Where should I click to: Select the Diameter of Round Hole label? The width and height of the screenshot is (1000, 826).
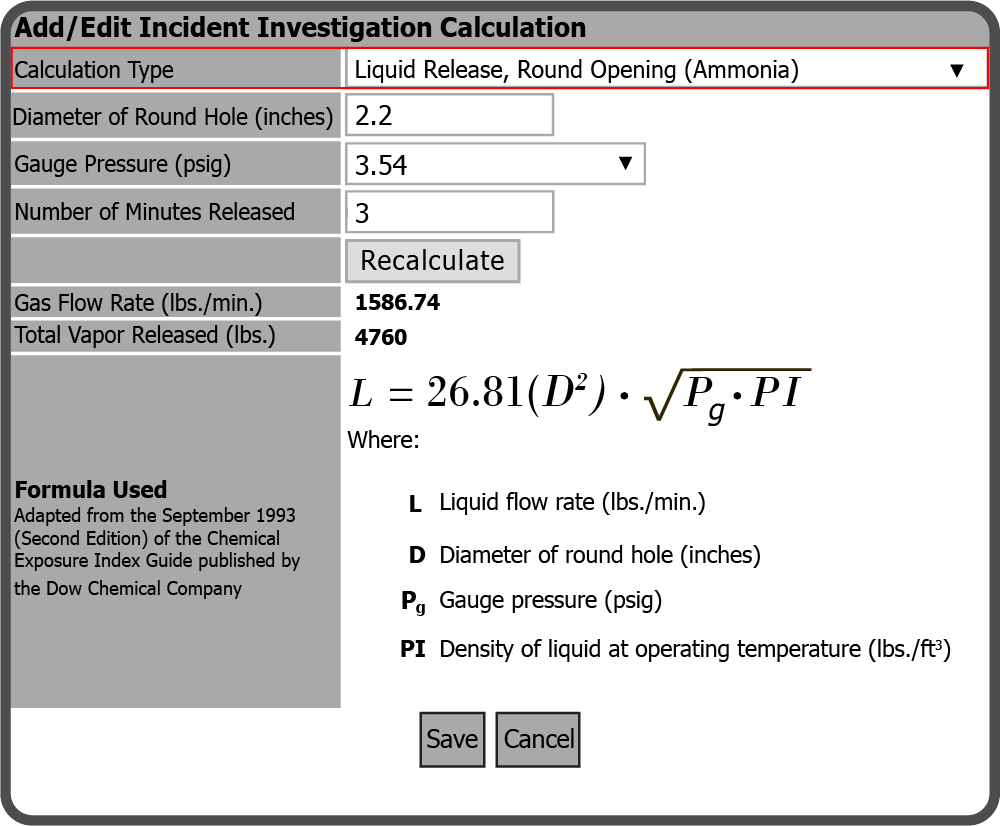coord(173,117)
